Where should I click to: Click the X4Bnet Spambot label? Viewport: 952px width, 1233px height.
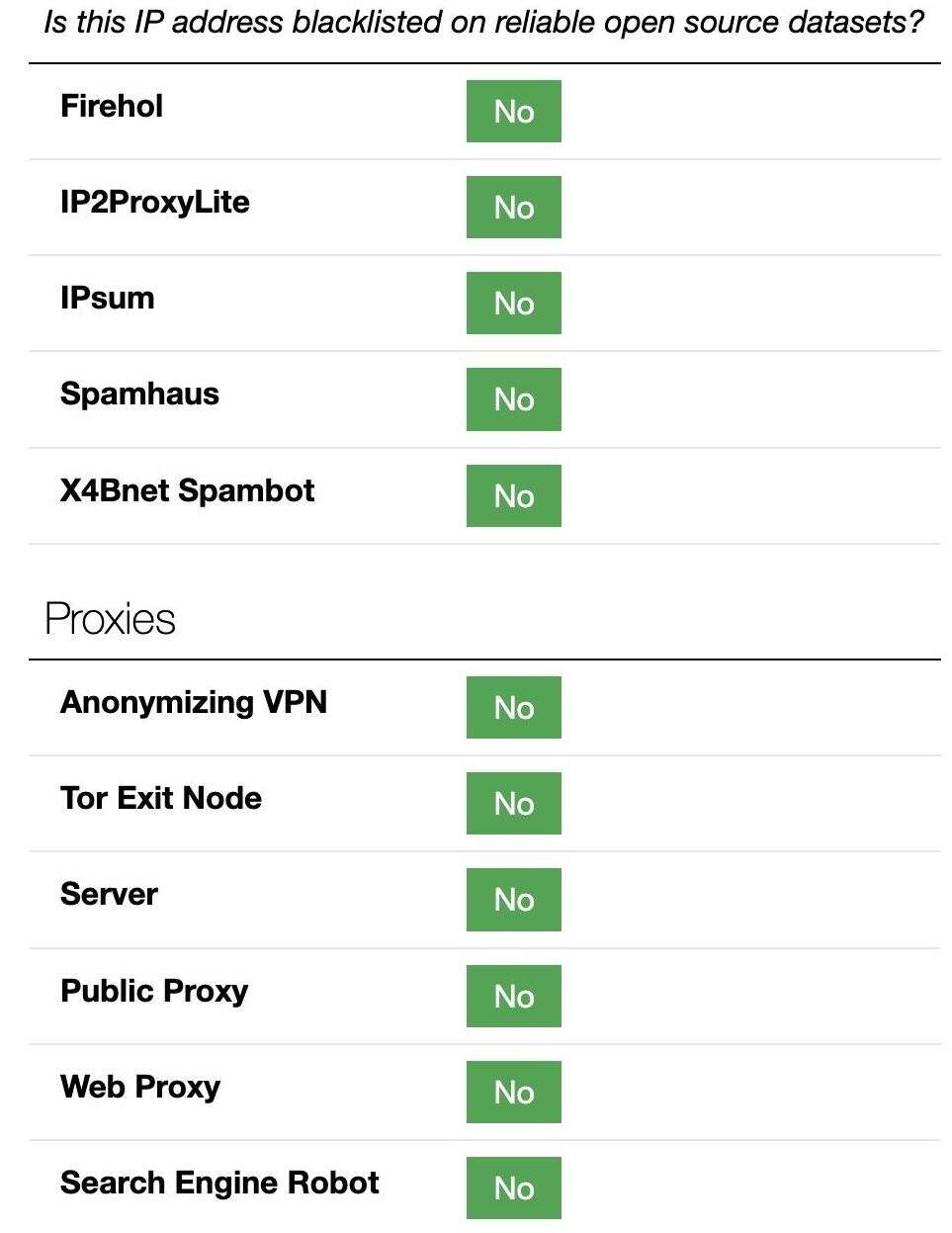(187, 490)
